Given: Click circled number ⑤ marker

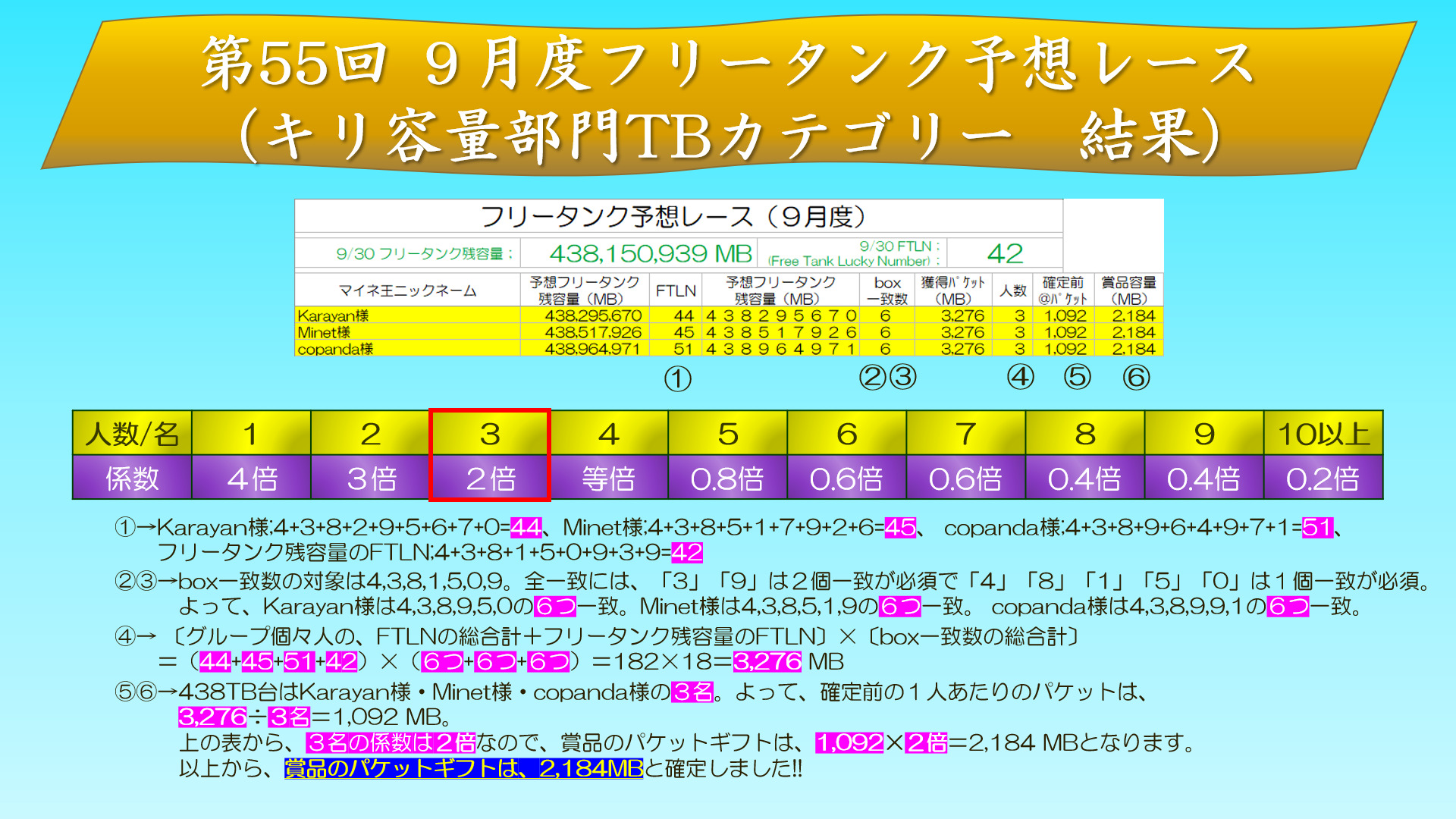Looking at the screenshot, I should pos(1077,377).
